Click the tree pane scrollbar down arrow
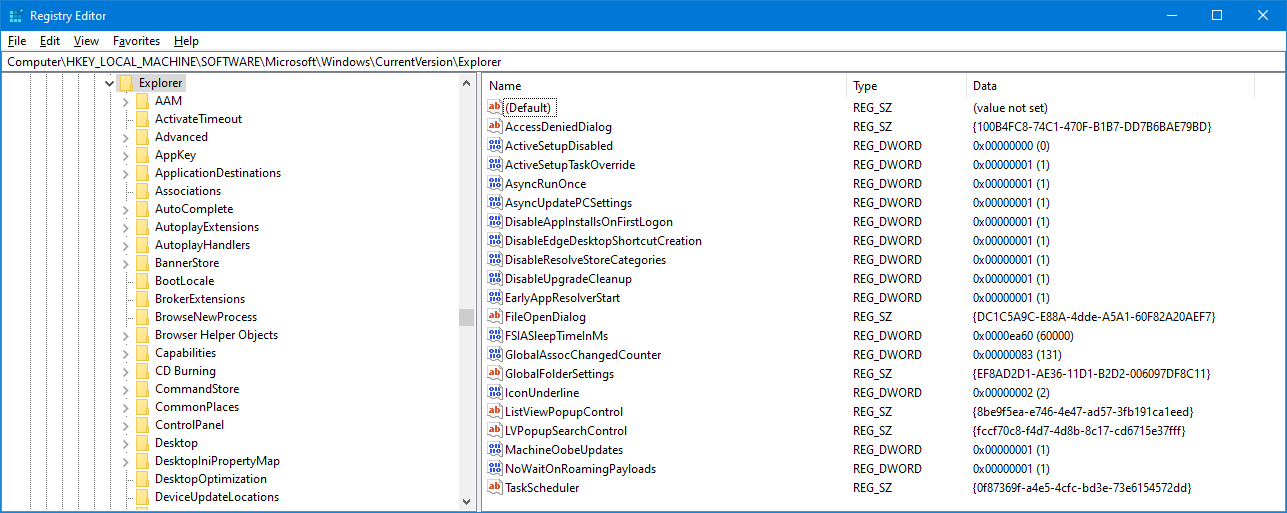Image resolution: width=1287 pixels, height=513 pixels. (x=466, y=502)
